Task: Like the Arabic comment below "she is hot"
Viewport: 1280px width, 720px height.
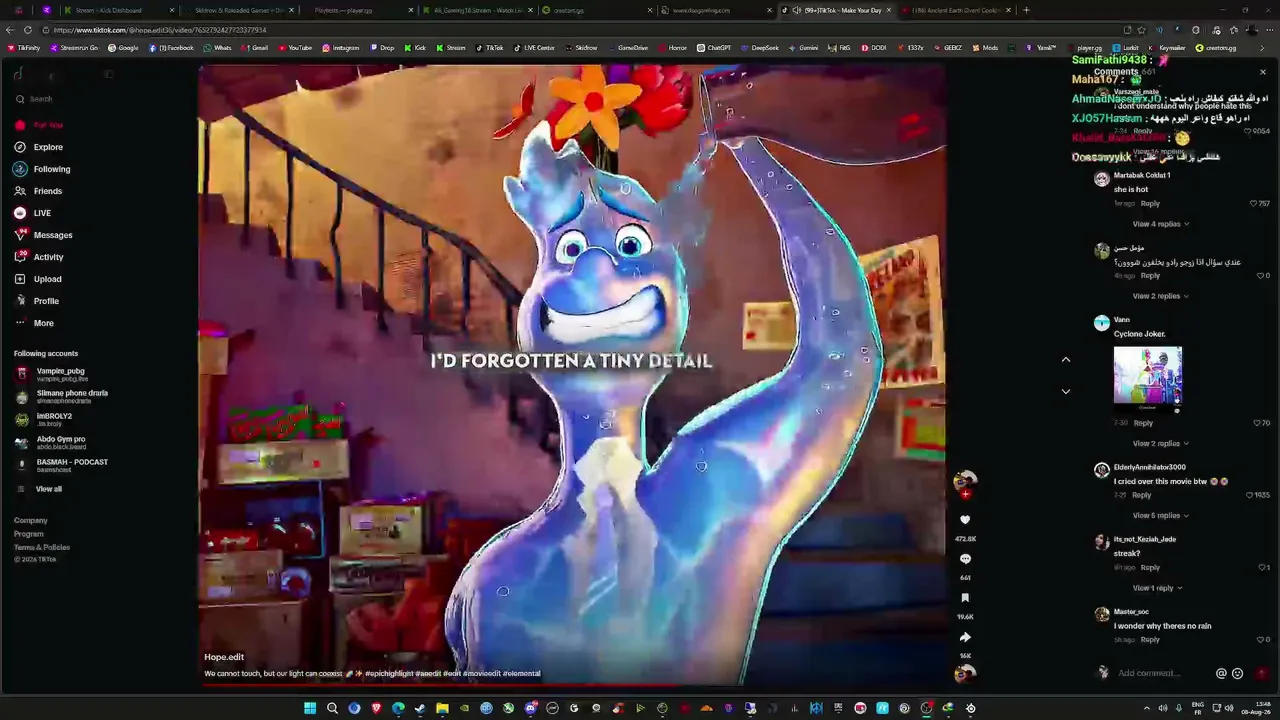Action: [x=1262, y=275]
